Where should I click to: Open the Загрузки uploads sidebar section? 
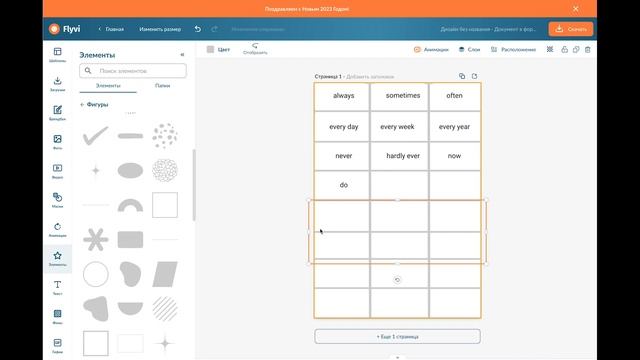coord(58,84)
